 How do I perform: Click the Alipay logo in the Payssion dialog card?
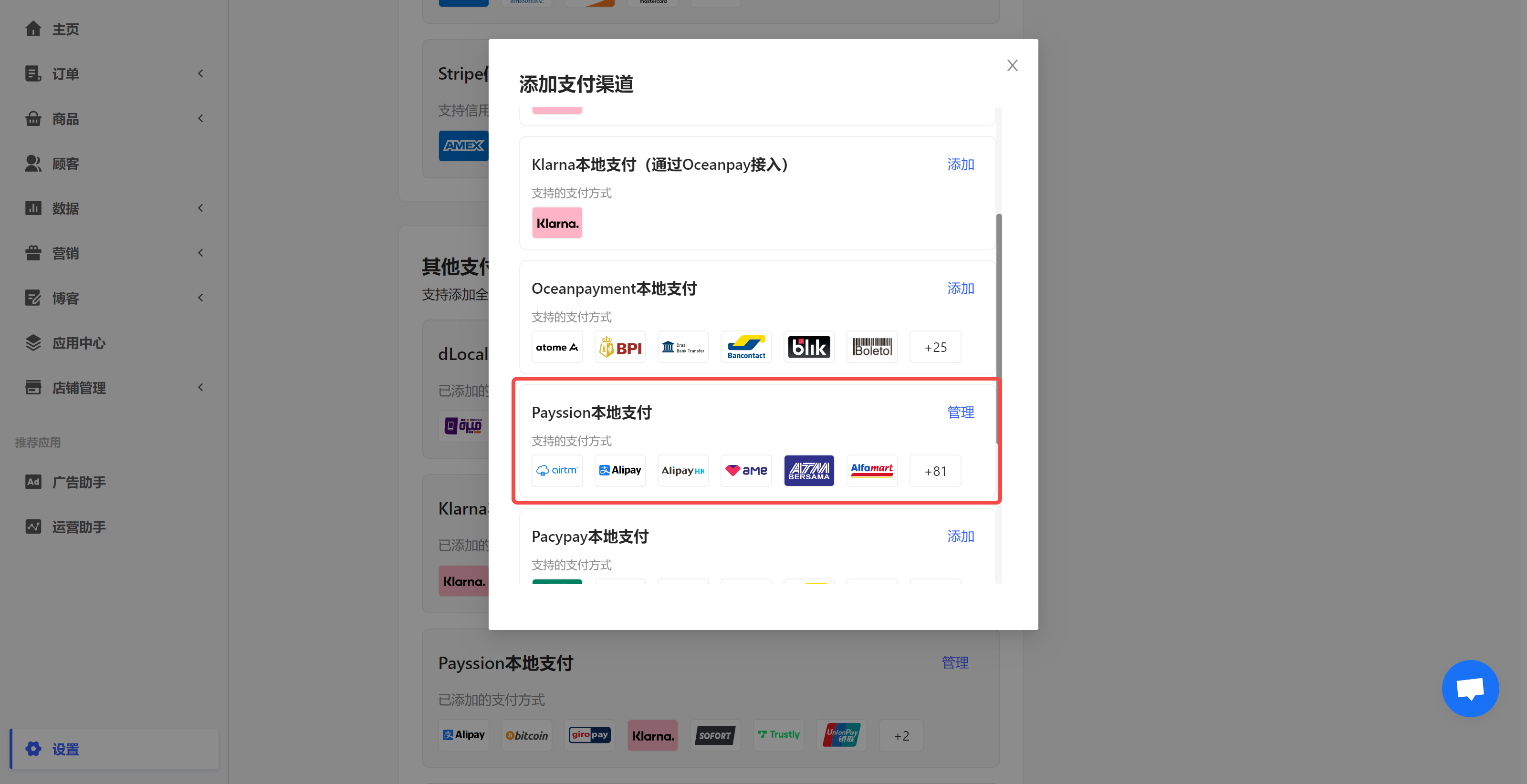coord(620,471)
